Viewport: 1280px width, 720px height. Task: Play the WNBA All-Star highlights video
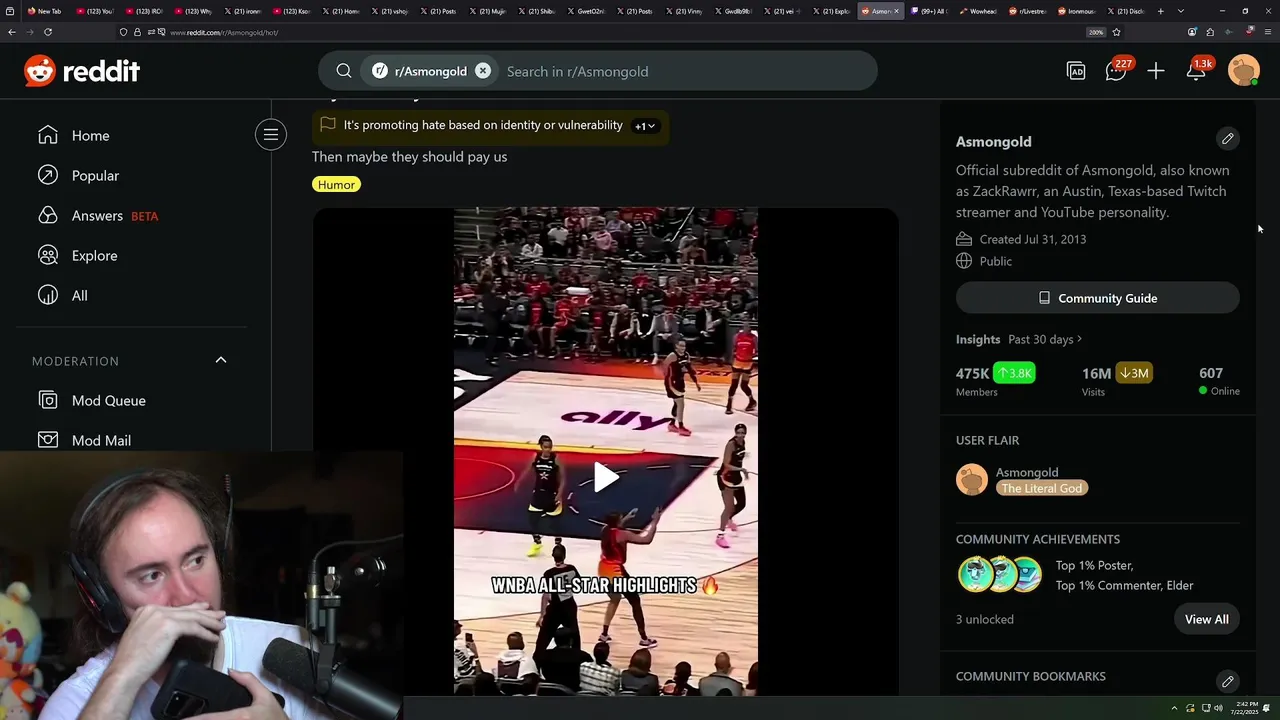pos(606,477)
